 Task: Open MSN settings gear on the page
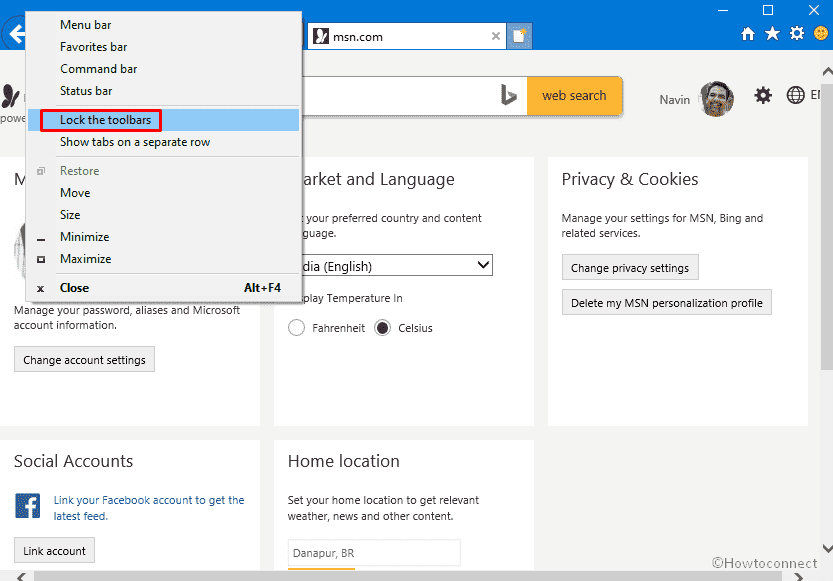[763, 96]
